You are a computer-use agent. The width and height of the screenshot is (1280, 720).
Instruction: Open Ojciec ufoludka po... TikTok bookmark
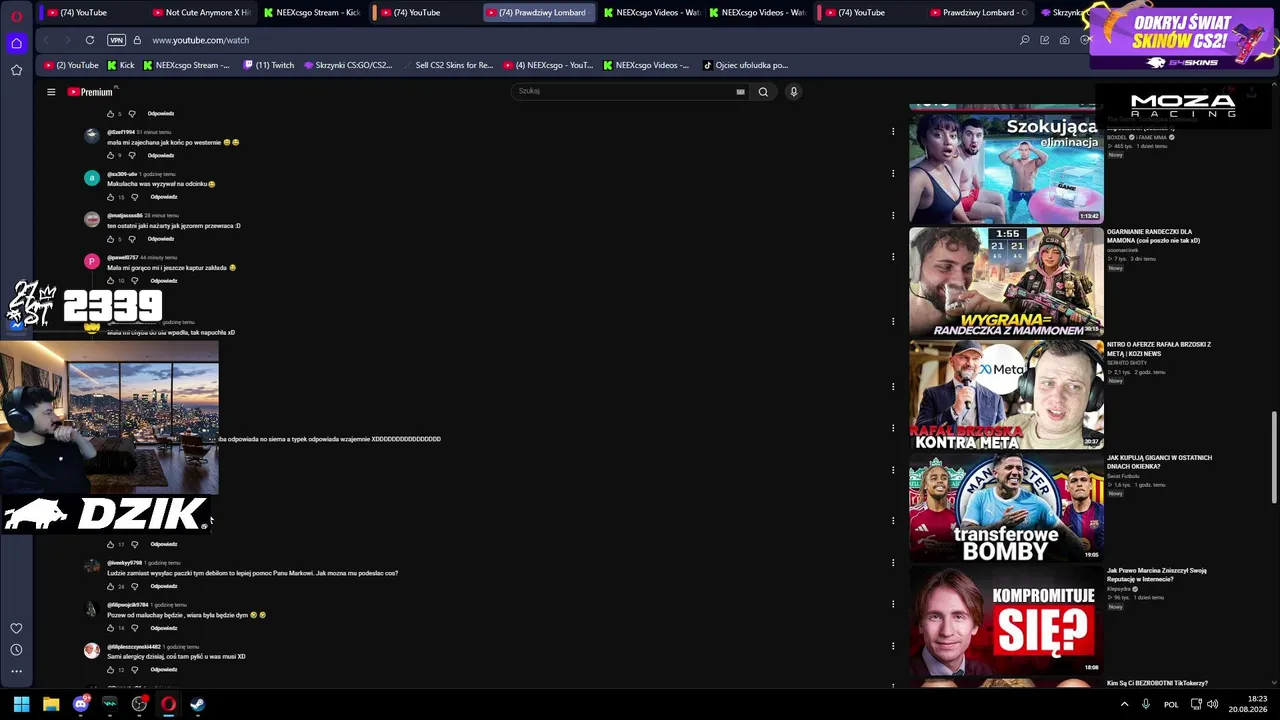tap(745, 65)
